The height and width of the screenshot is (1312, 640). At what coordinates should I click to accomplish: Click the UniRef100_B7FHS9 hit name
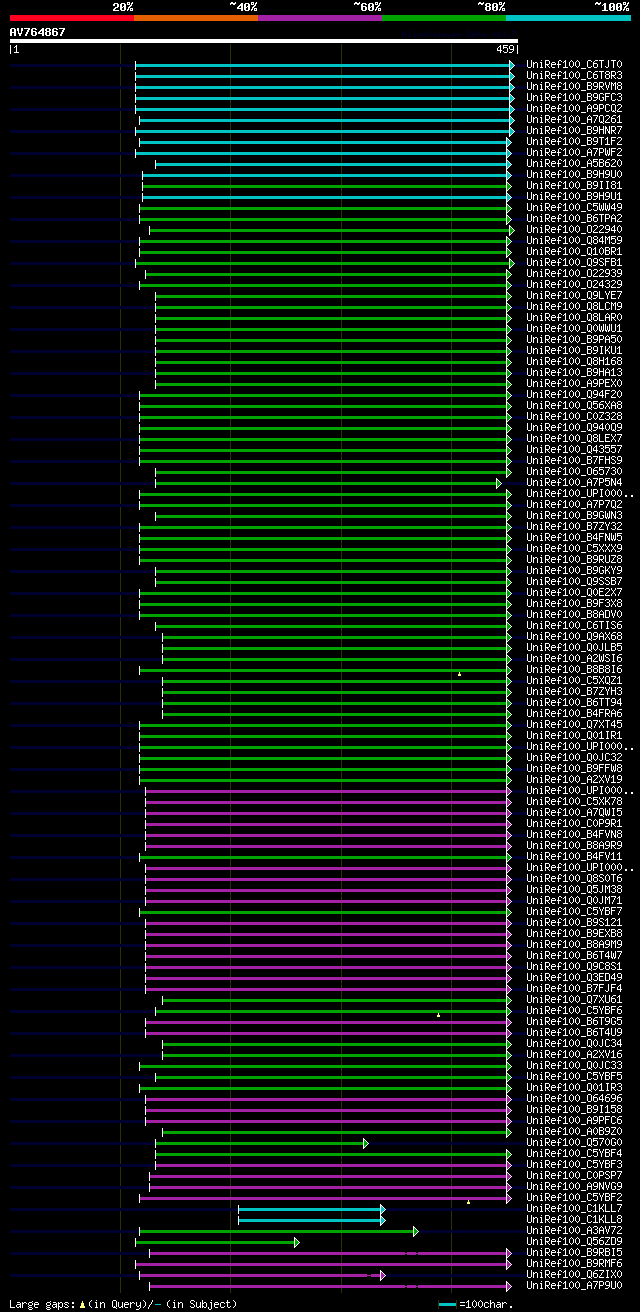click(574, 461)
